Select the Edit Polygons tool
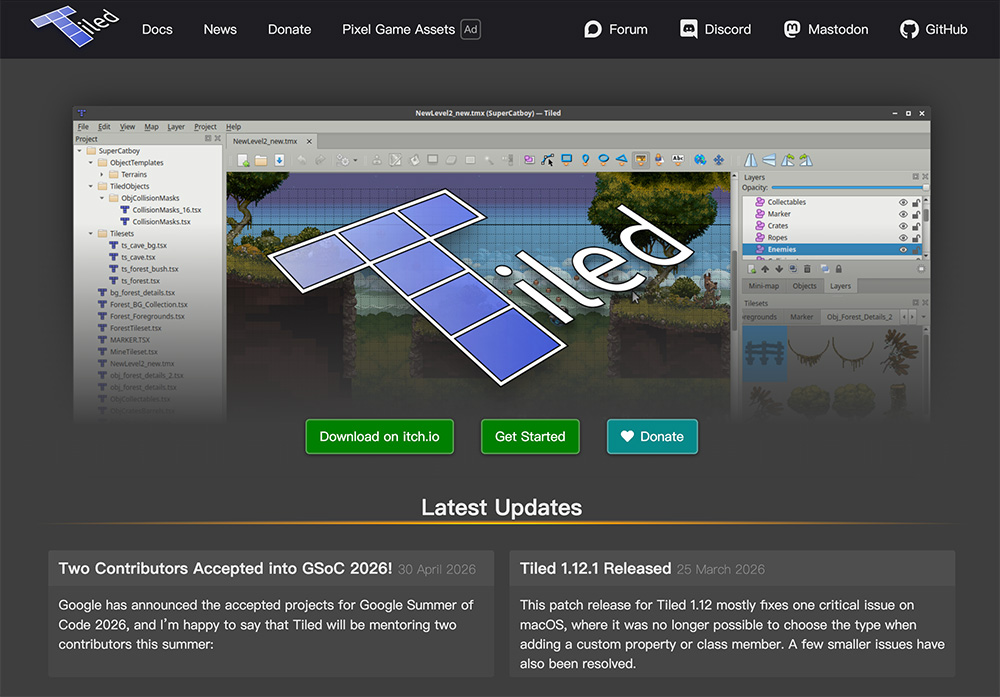 (x=548, y=160)
